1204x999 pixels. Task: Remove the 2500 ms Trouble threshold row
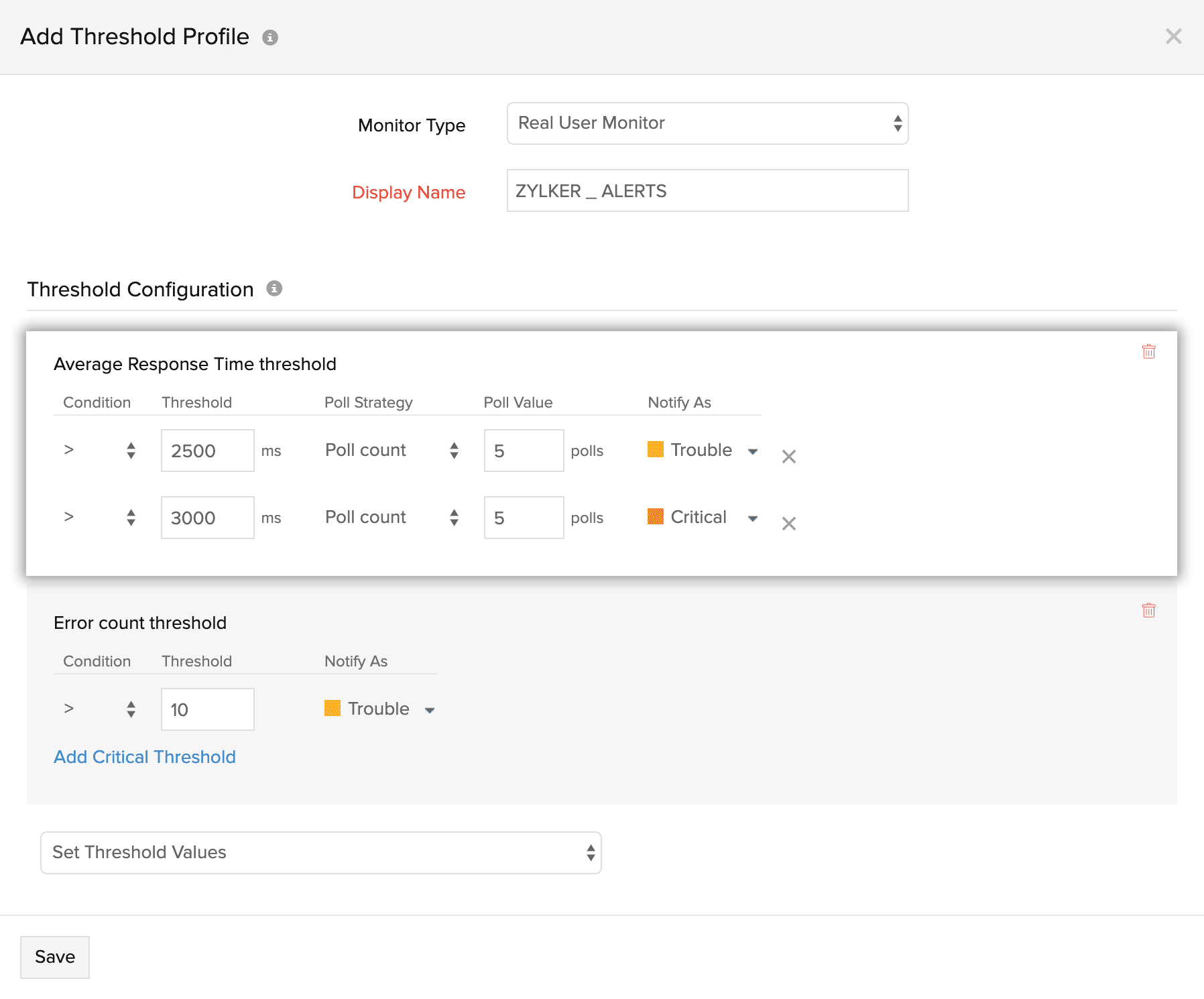[x=788, y=457]
